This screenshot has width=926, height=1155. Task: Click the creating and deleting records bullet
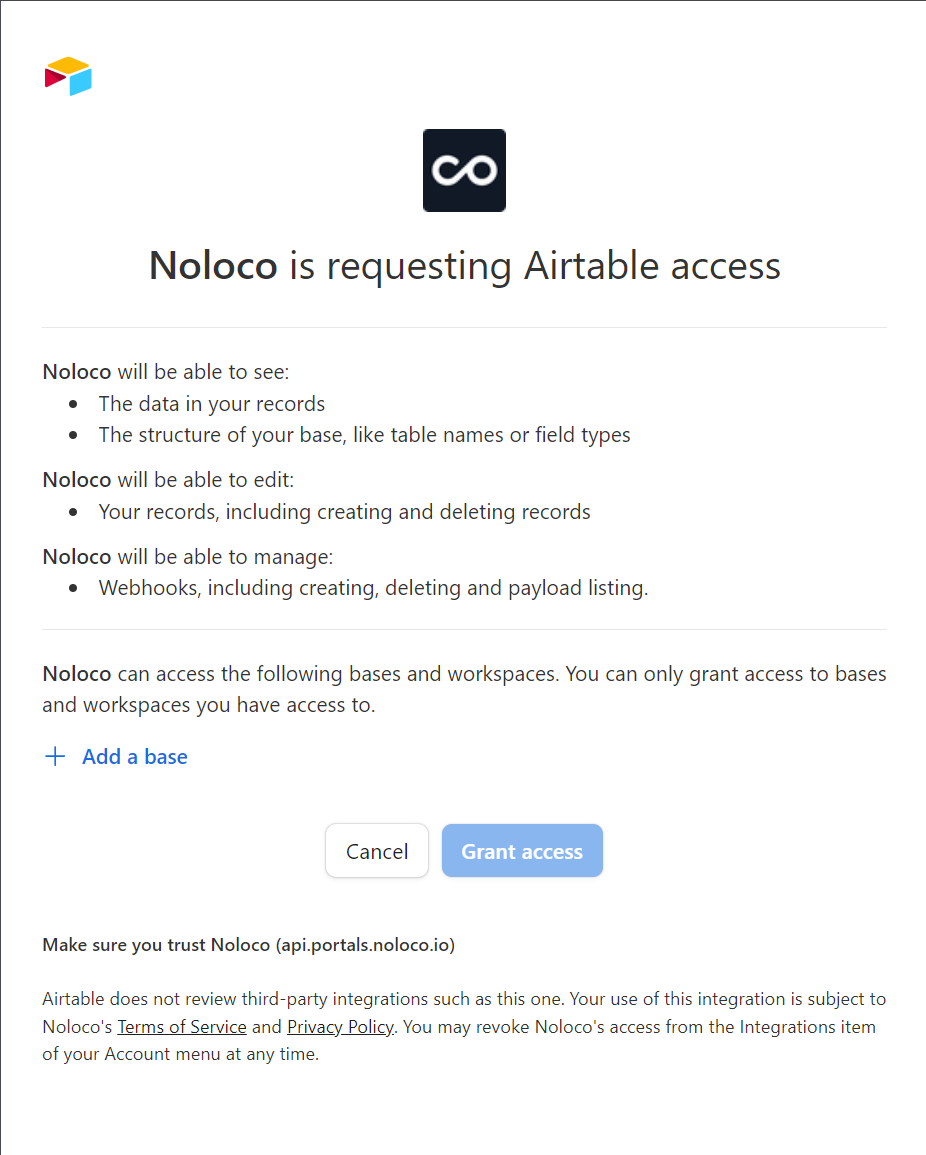[x=344, y=512]
